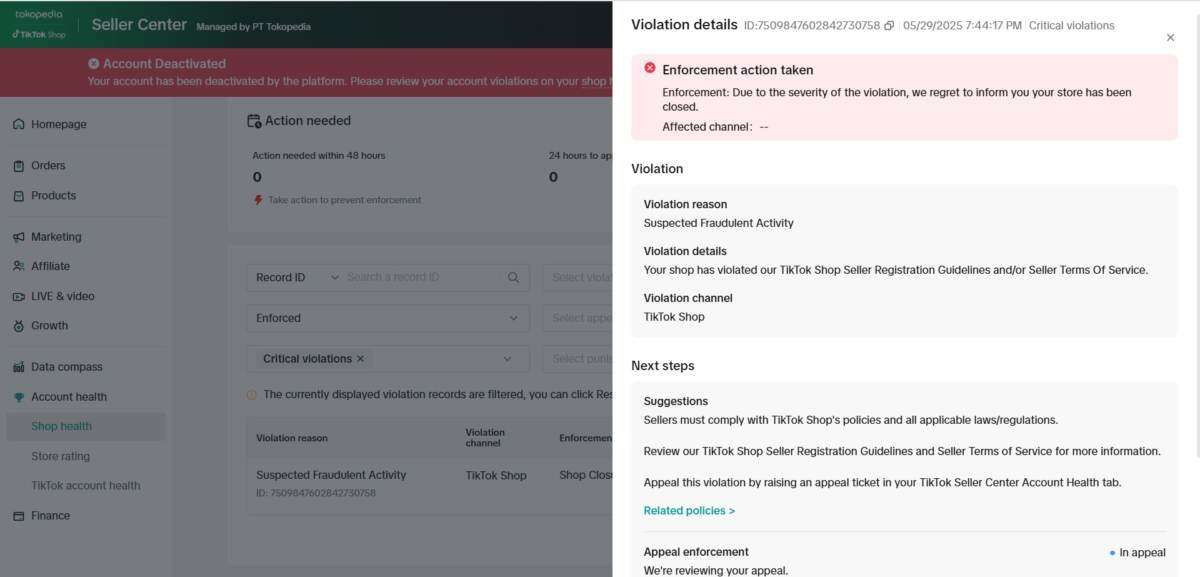
Task: Open the Select punishment dropdown
Action: [x=578, y=359]
